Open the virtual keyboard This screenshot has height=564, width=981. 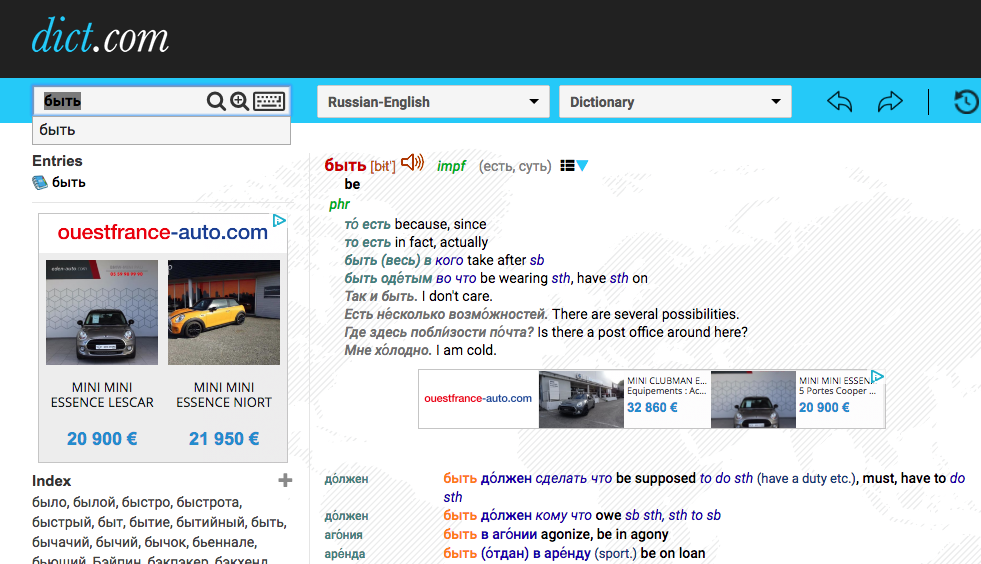tap(269, 101)
